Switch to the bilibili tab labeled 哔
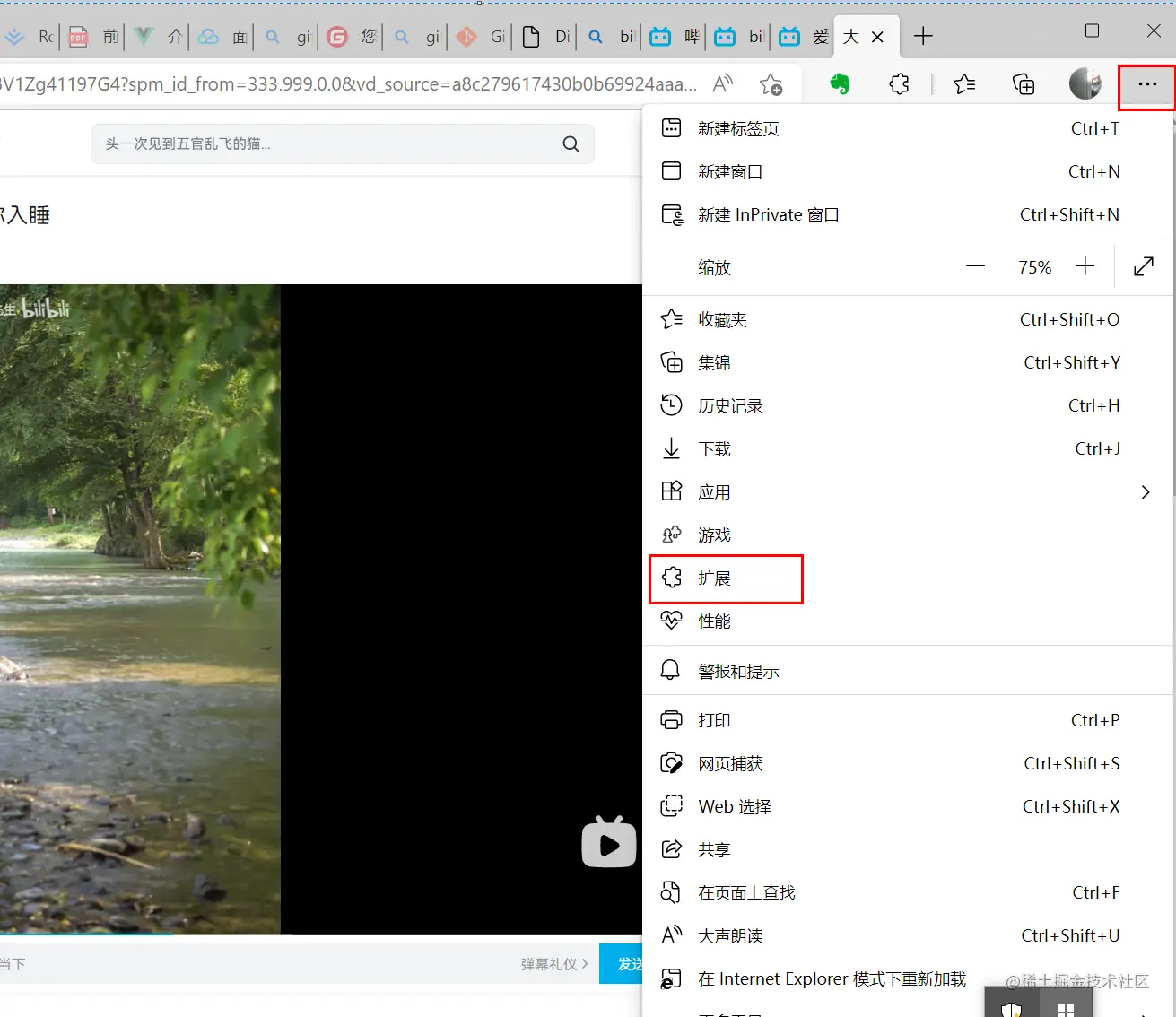 tap(675, 37)
